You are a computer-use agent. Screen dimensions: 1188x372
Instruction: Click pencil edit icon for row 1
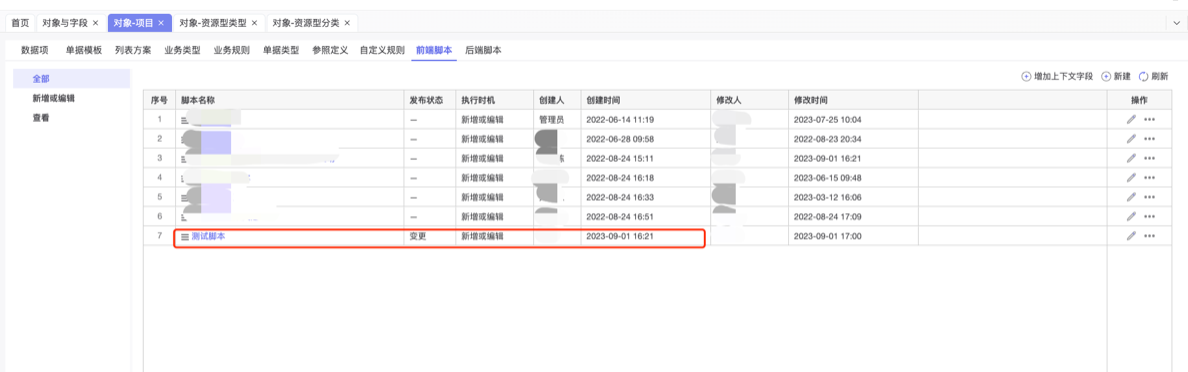click(x=1131, y=119)
